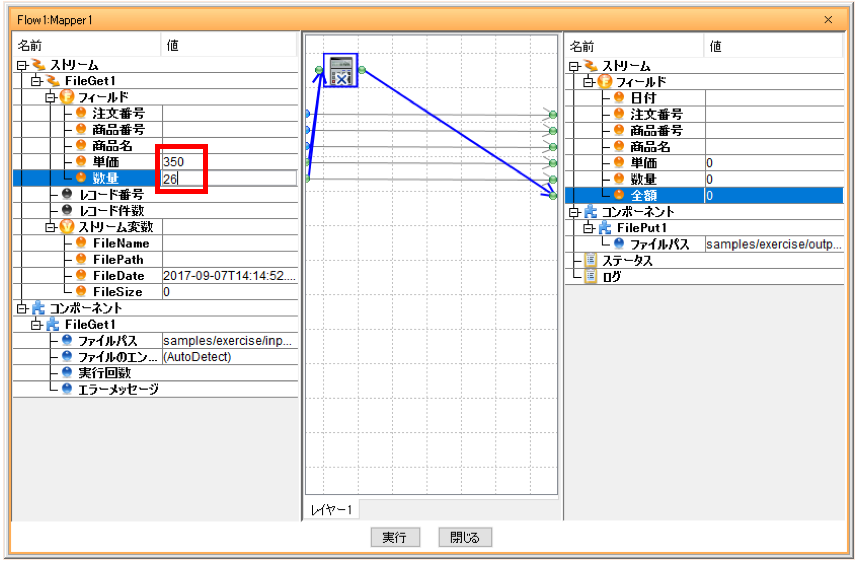Click the orange icon beside left 商品番号
Image resolution: width=856 pixels, height=561 pixels.
pyautogui.click(x=81, y=129)
